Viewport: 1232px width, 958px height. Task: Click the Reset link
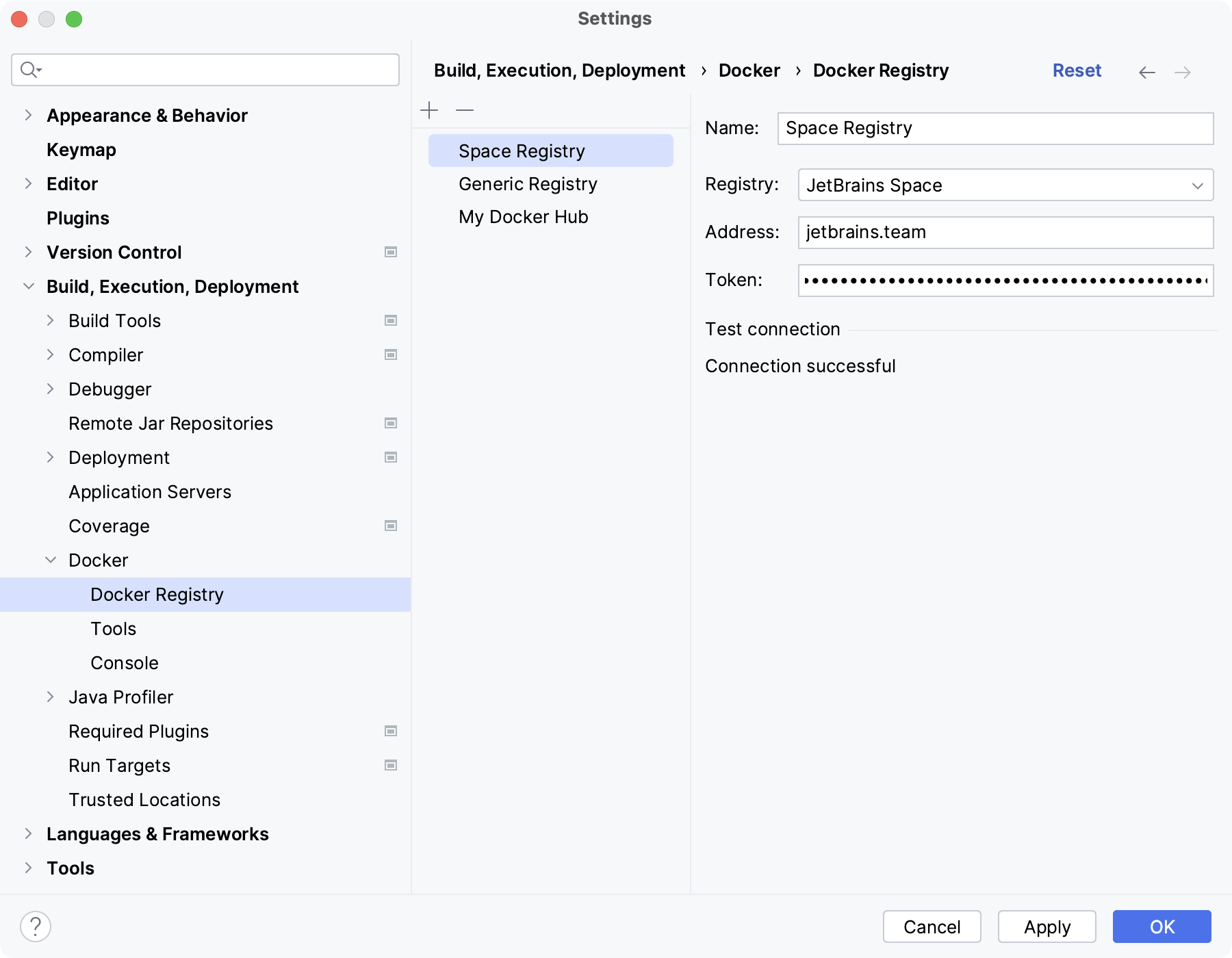click(1077, 70)
